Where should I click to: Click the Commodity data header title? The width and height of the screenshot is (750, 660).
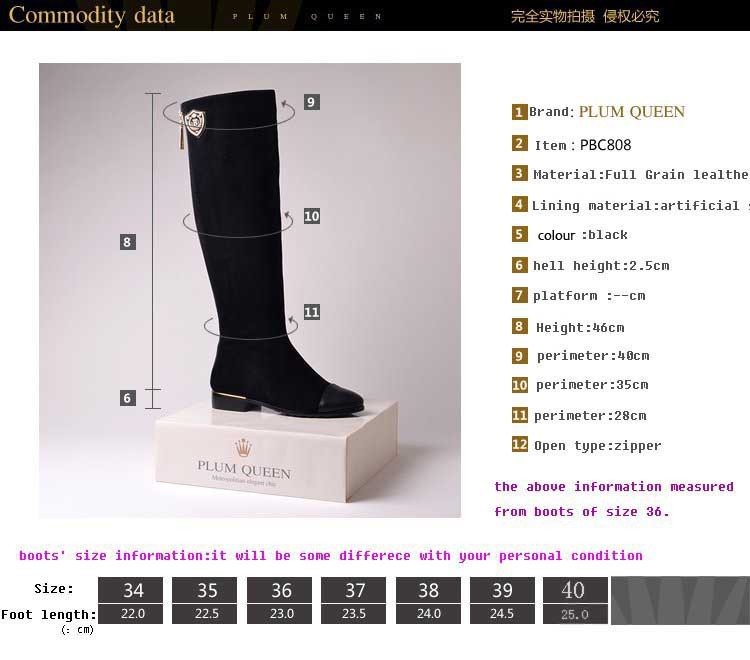pos(92,15)
